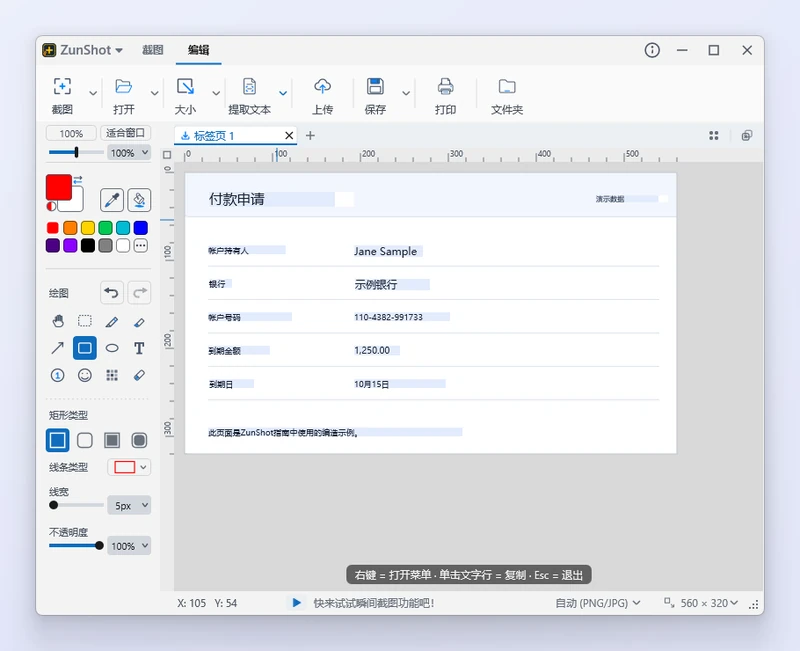Click the 上传 upload button
This screenshot has height=651, width=800.
click(x=322, y=96)
